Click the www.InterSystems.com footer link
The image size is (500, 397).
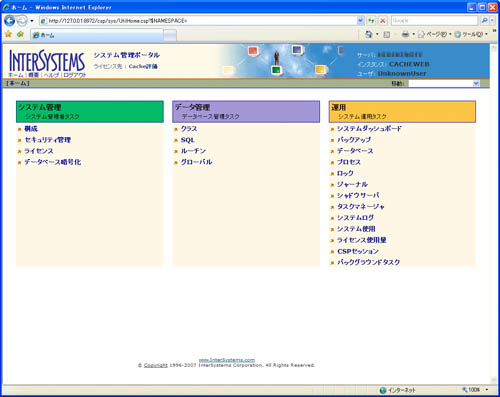227,360
